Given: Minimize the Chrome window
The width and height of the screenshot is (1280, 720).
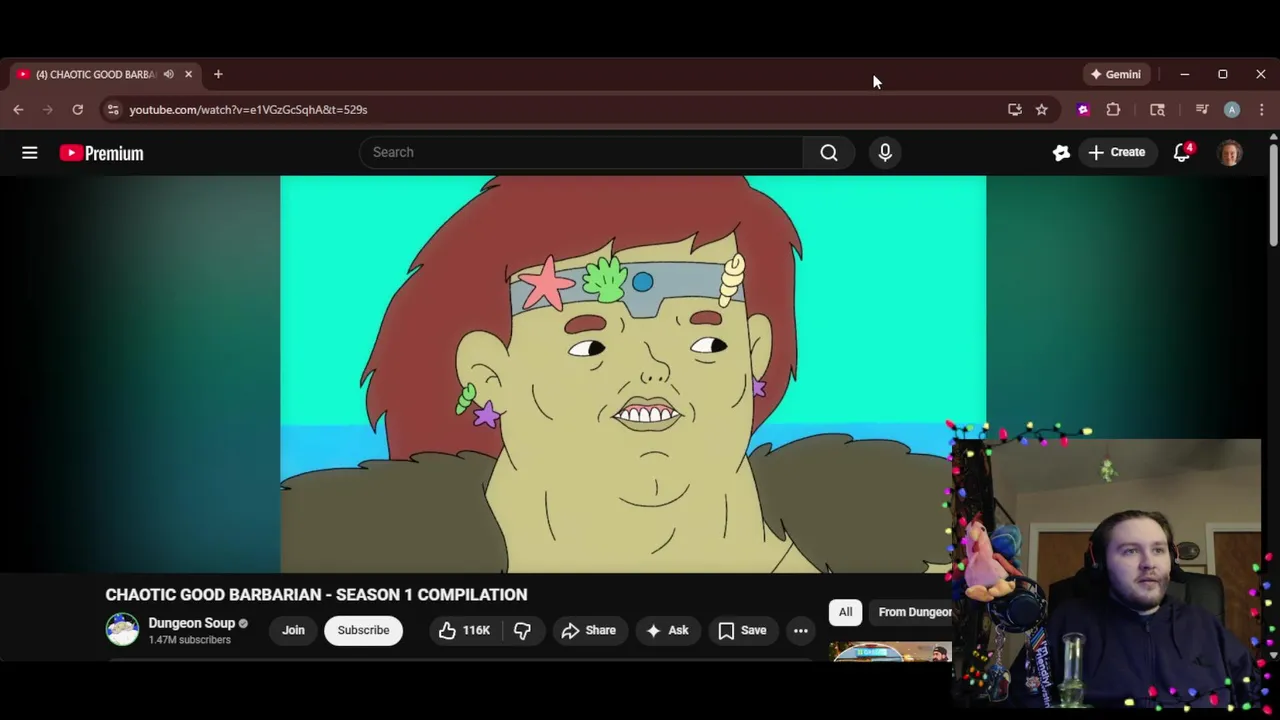Looking at the screenshot, I should (1184, 74).
